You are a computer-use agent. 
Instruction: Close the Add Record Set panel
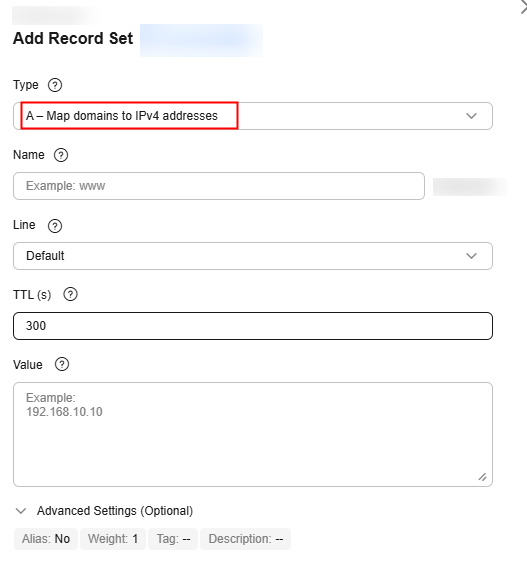(x=523, y=7)
